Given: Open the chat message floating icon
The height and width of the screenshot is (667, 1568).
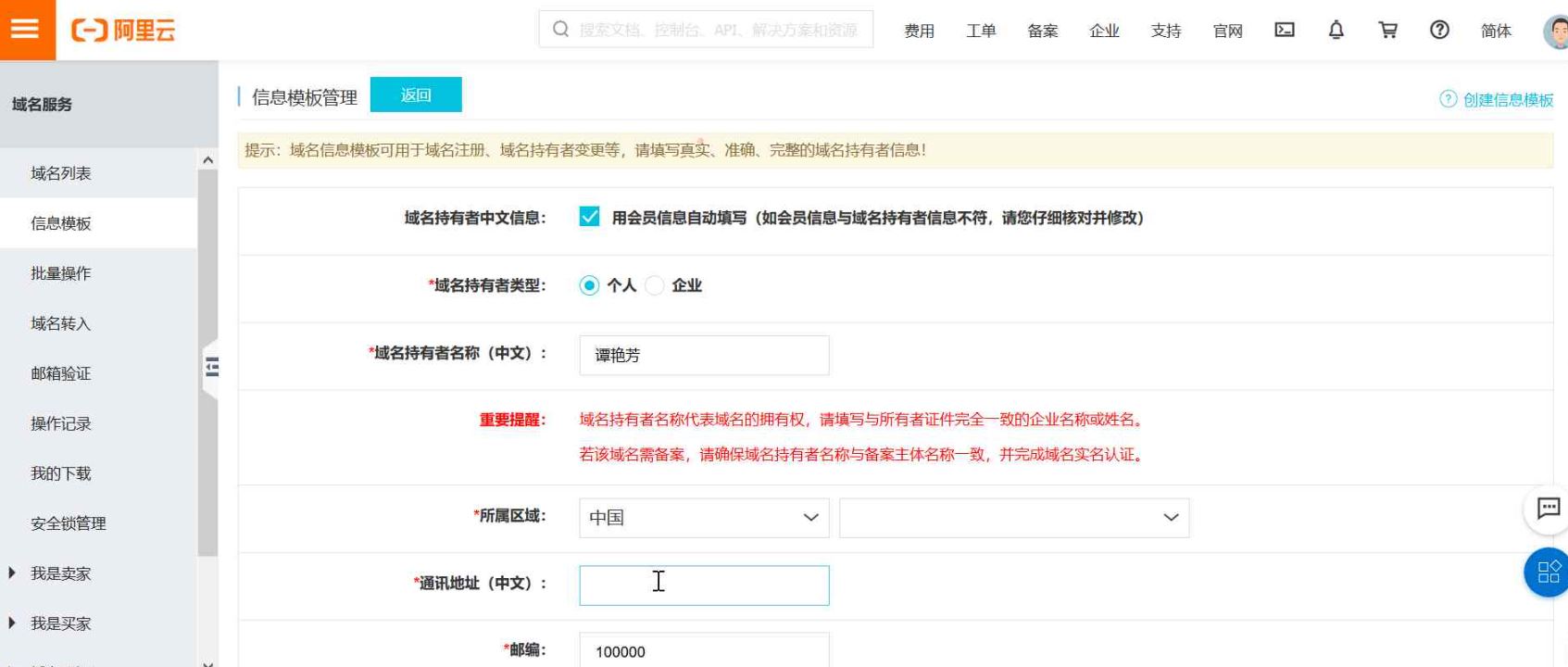Looking at the screenshot, I should [x=1548, y=508].
